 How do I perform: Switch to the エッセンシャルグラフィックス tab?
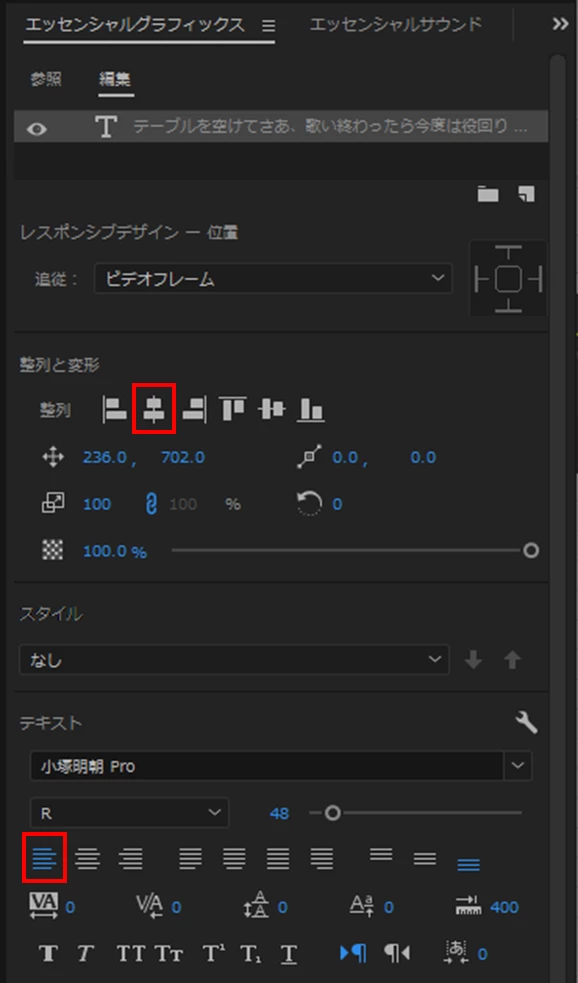[134, 25]
